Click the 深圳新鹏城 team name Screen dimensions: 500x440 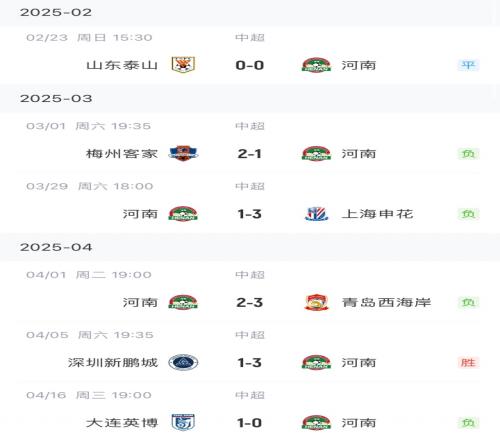point(113,363)
